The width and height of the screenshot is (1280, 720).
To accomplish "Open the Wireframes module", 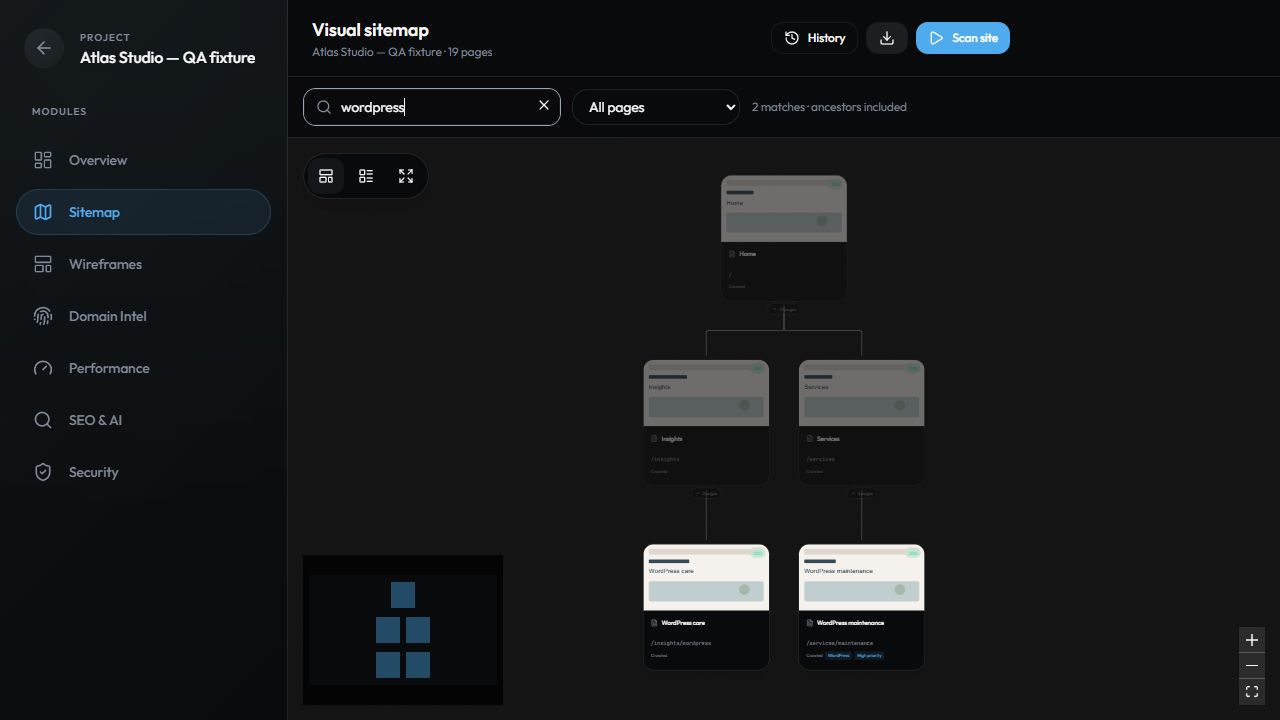I will pyautogui.click(x=143, y=264).
